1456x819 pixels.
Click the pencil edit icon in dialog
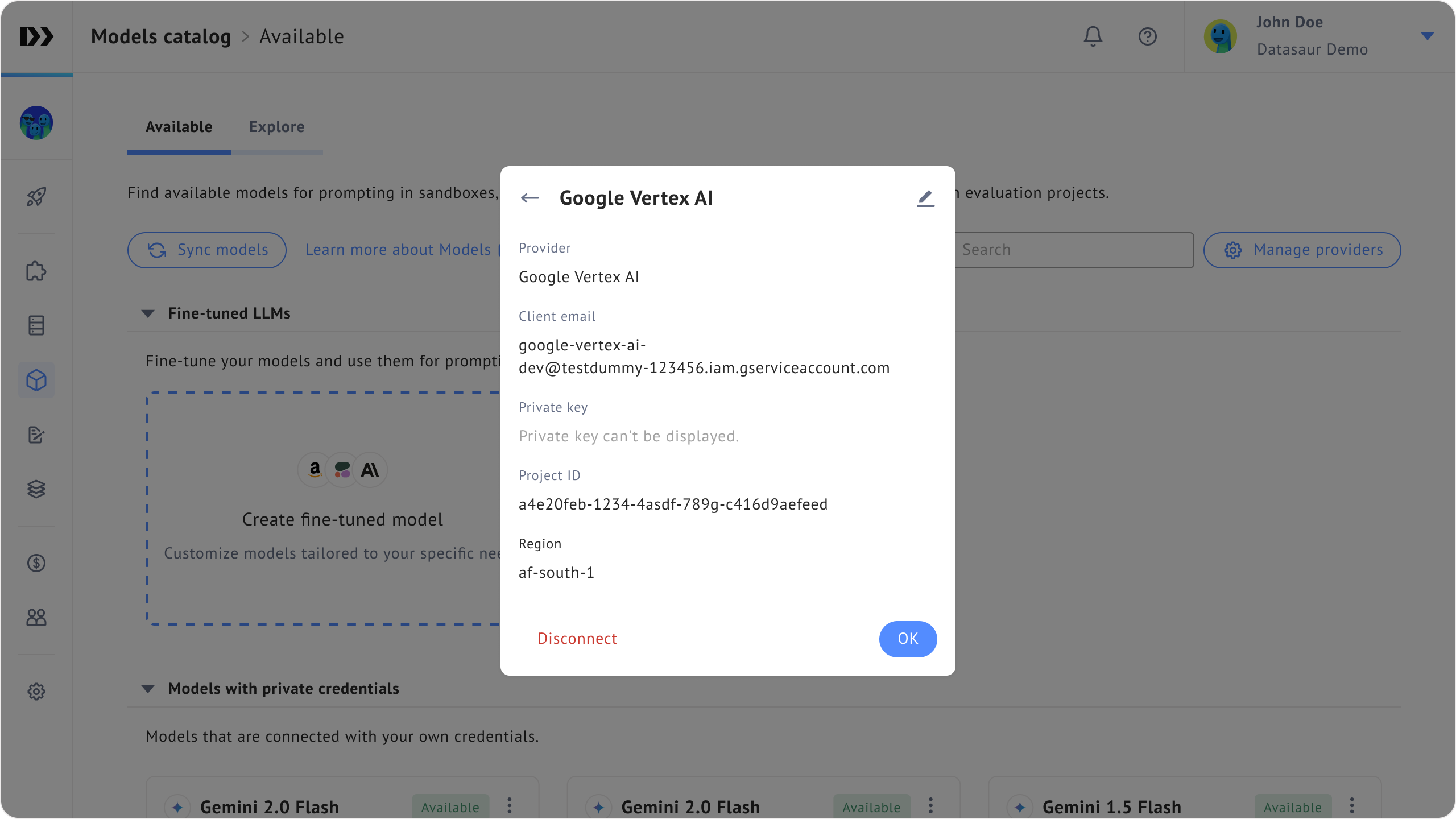click(x=925, y=198)
